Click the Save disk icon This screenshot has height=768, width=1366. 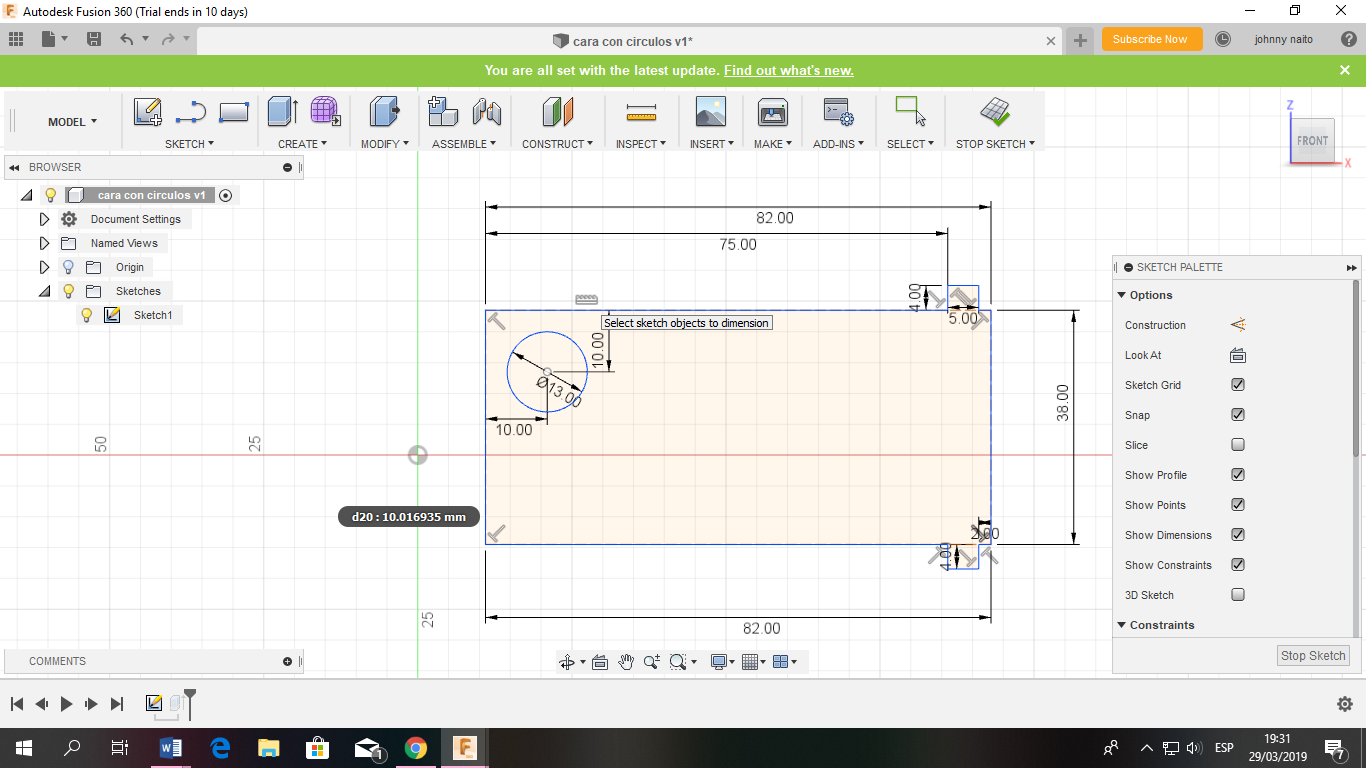coord(94,39)
